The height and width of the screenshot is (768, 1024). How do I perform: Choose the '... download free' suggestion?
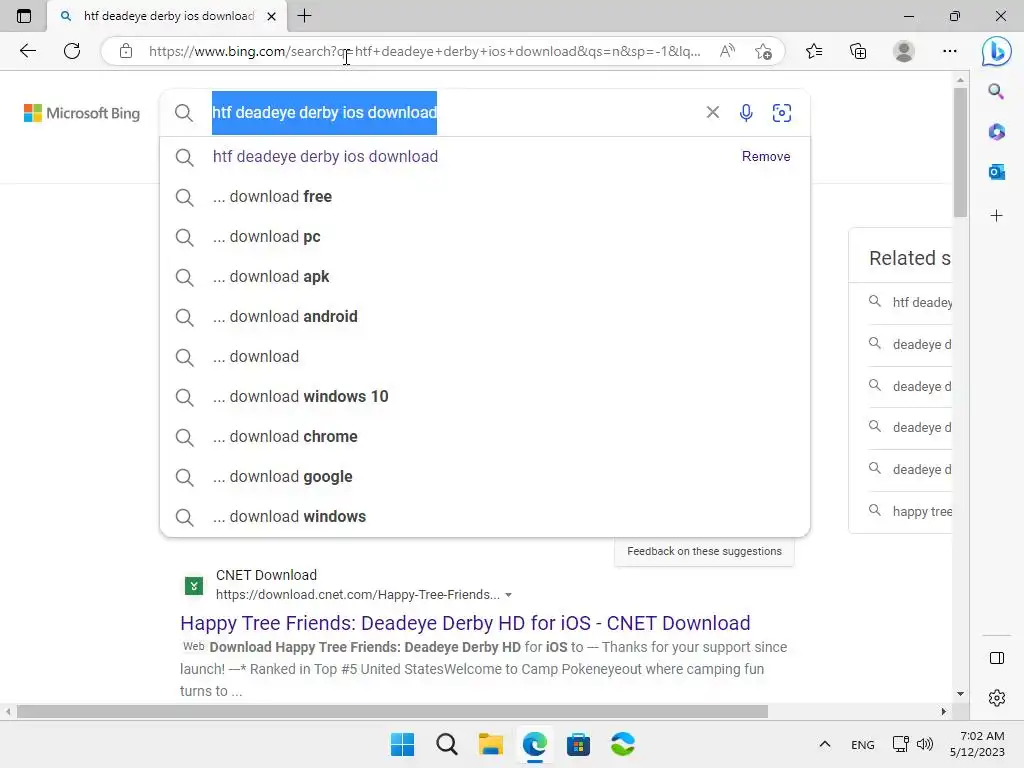(485, 197)
